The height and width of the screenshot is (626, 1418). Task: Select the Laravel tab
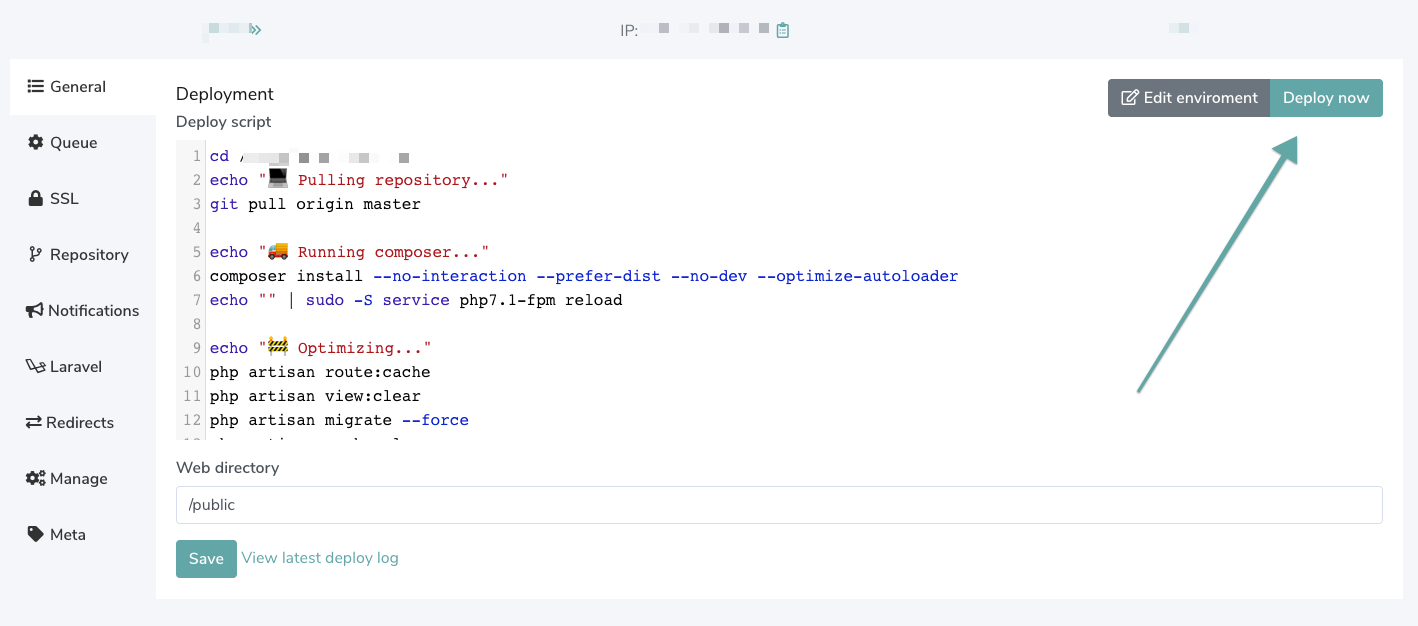(83, 367)
